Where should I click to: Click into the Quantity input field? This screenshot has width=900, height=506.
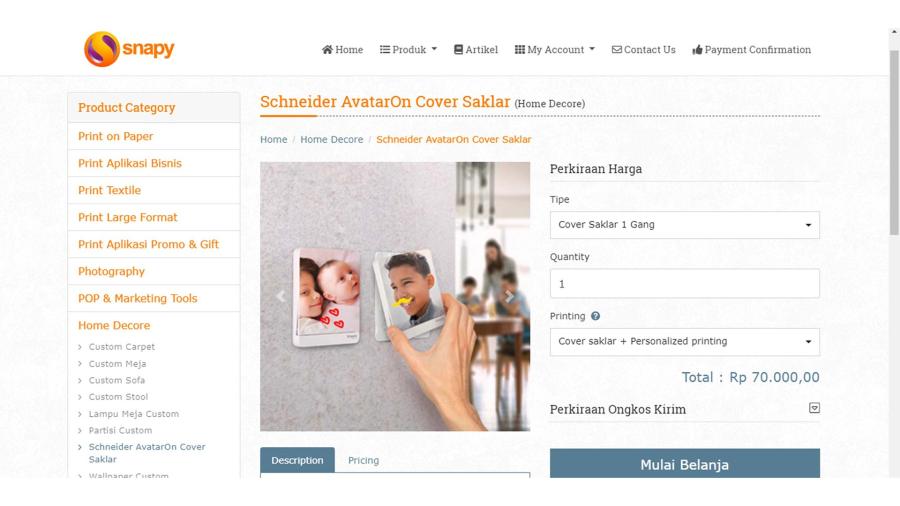click(684, 283)
